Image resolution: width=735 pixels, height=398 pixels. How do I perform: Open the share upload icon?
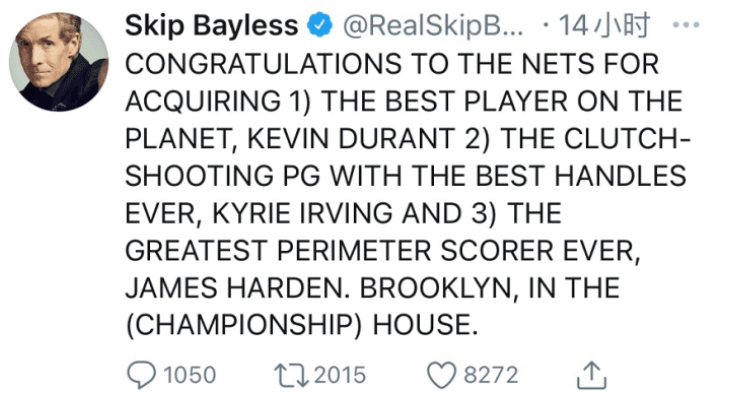point(592,375)
